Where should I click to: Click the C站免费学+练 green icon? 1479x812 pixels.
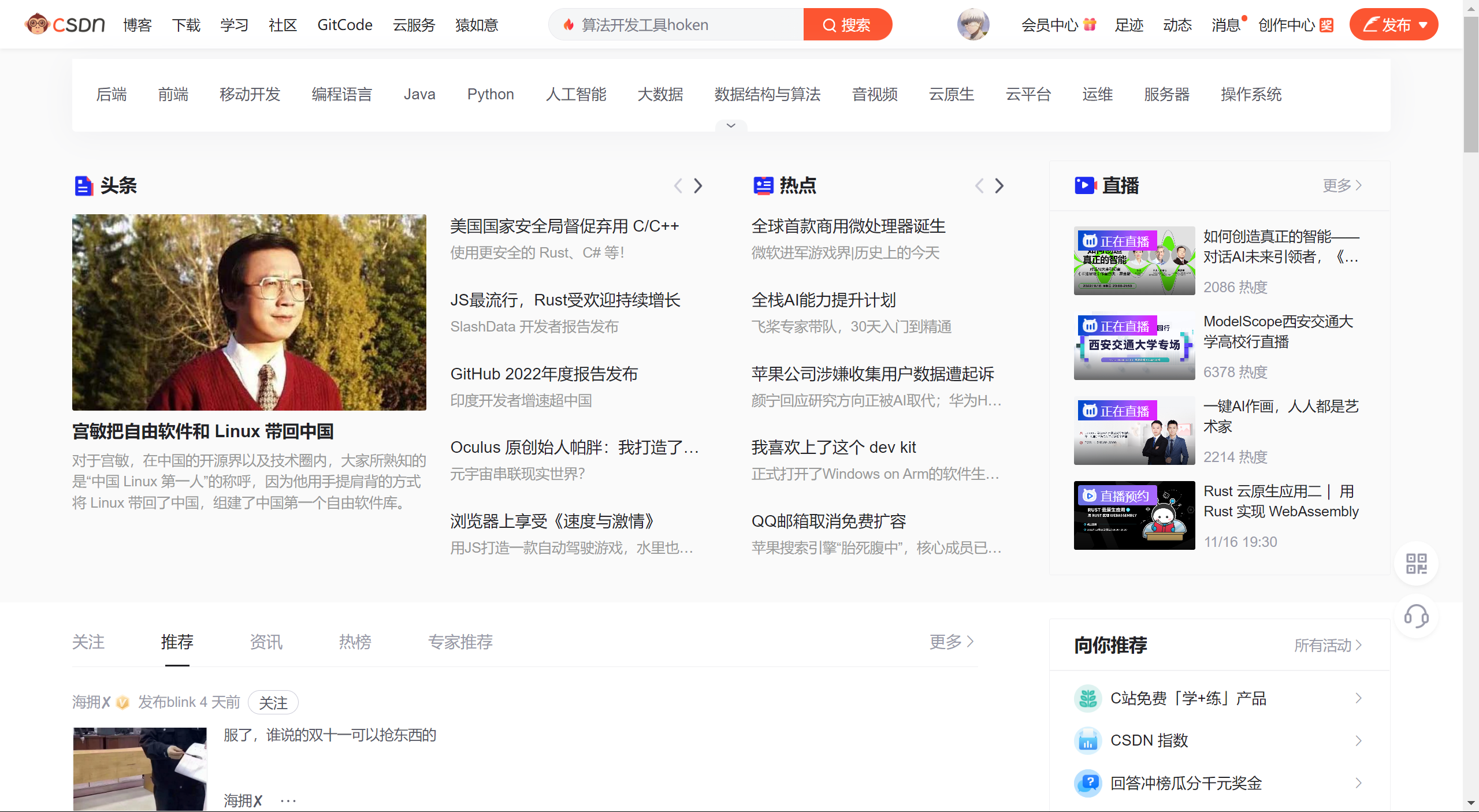(x=1088, y=698)
